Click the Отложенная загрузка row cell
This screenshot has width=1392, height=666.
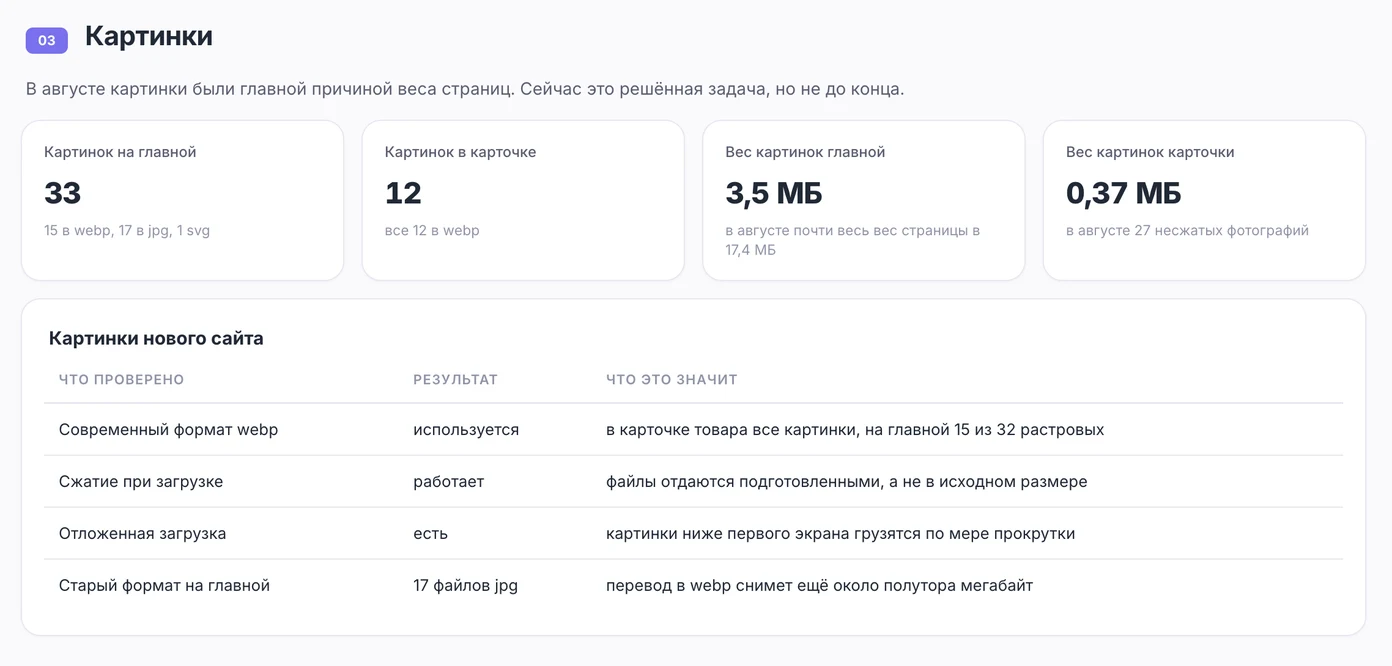point(142,533)
